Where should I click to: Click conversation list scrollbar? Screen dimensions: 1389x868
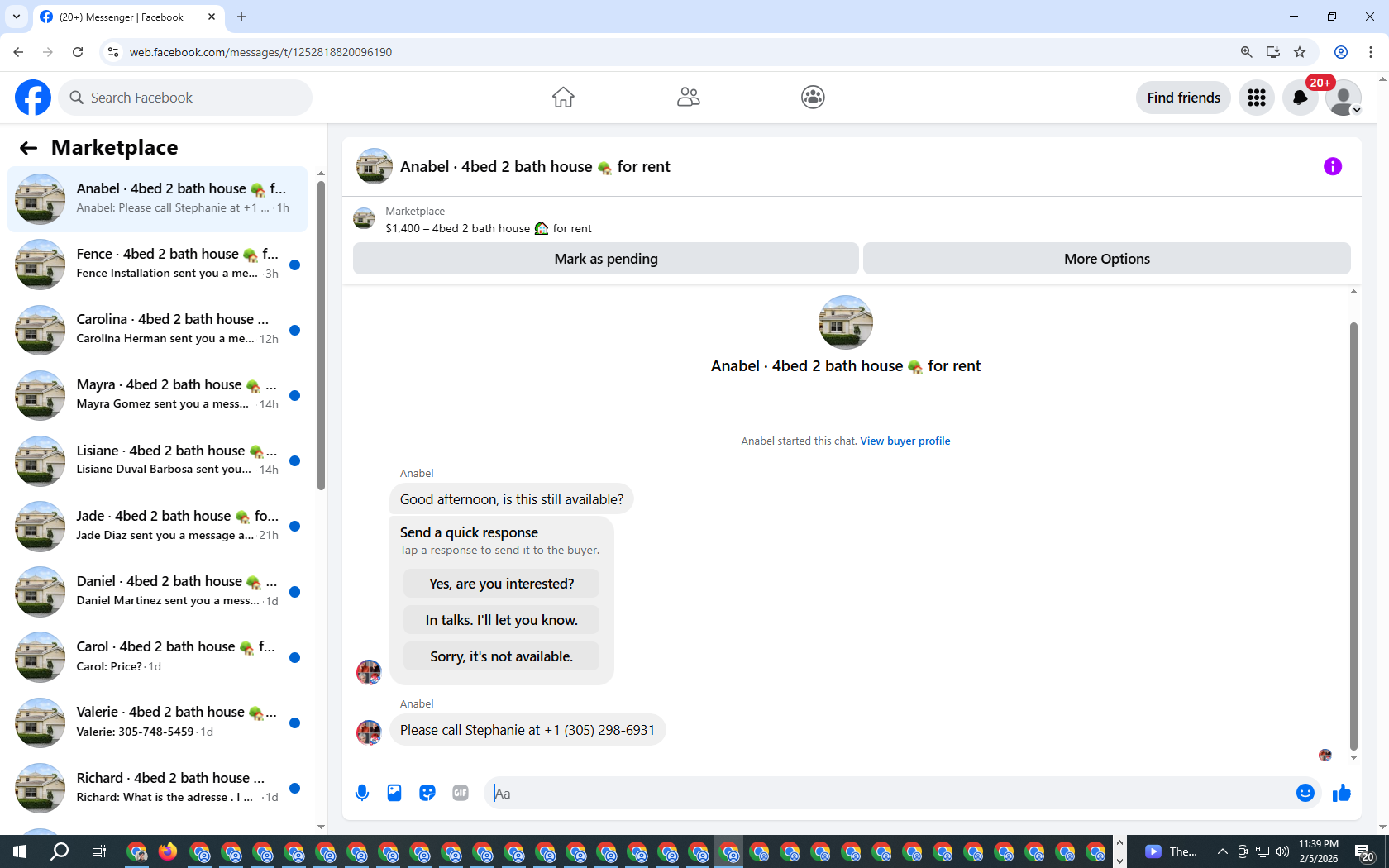coord(321,335)
